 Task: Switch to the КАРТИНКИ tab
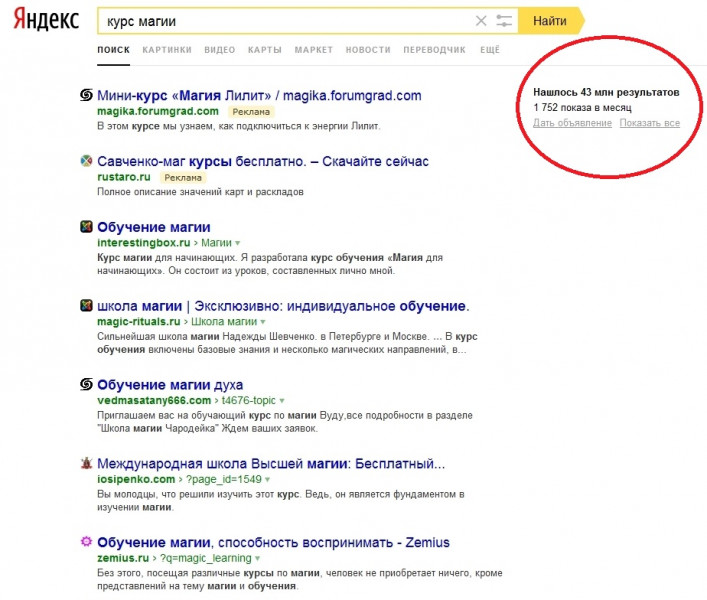167,50
